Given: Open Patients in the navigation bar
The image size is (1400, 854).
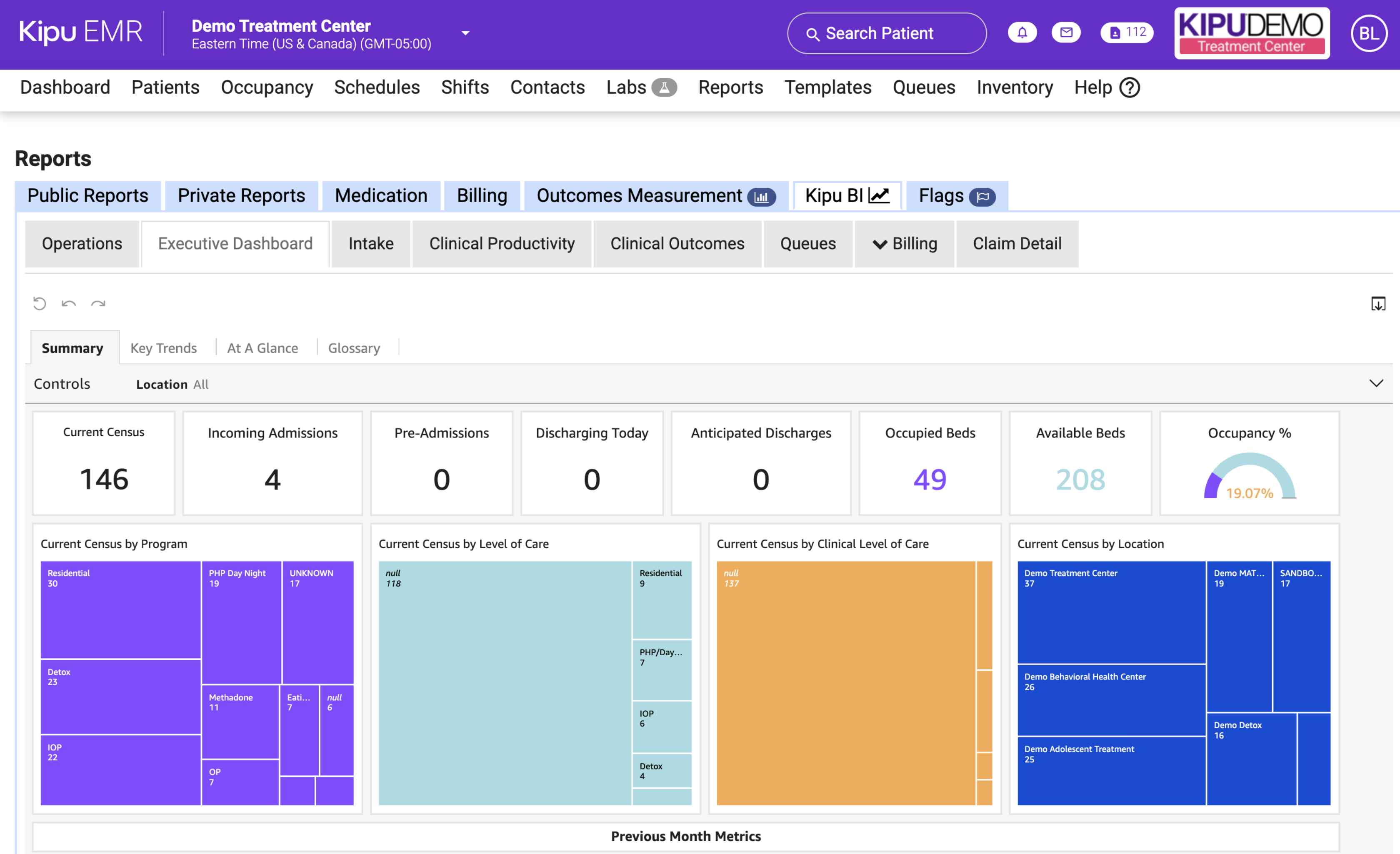Looking at the screenshot, I should click(x=165, y=87).
